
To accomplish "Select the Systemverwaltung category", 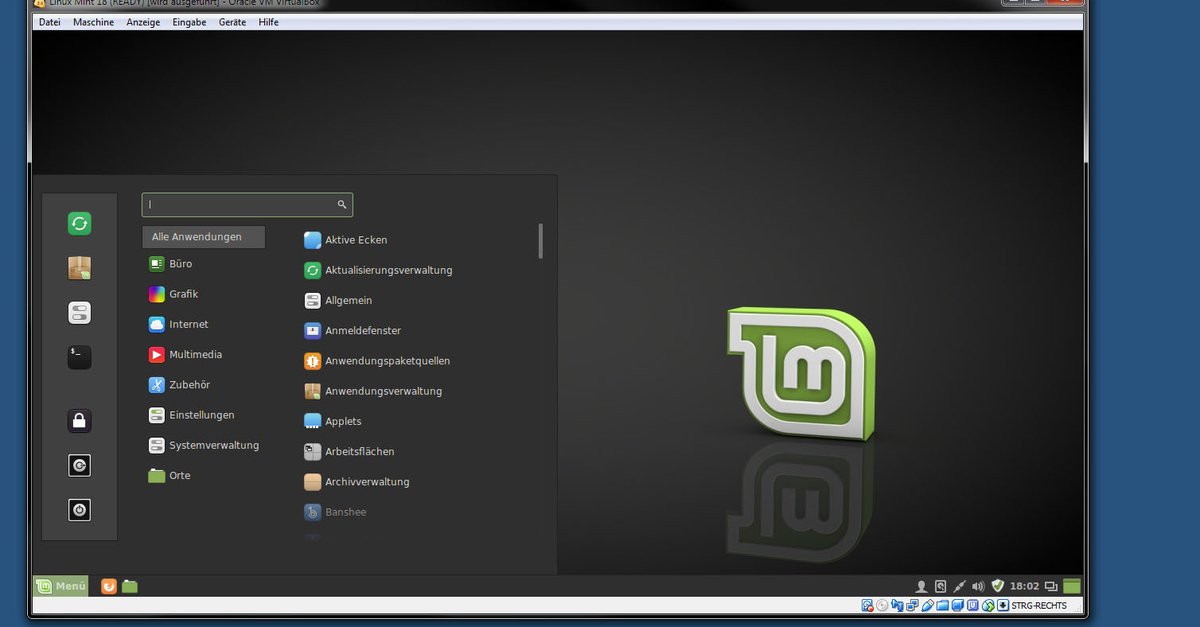I will [204, 445].
